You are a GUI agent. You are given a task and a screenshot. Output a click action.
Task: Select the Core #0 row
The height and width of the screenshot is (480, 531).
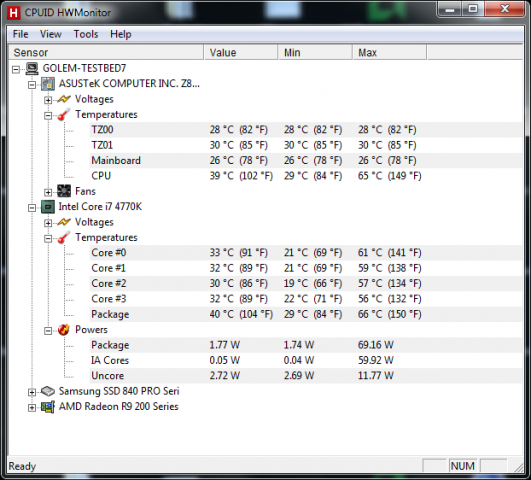pyautogui.click(x=306, y=253)
